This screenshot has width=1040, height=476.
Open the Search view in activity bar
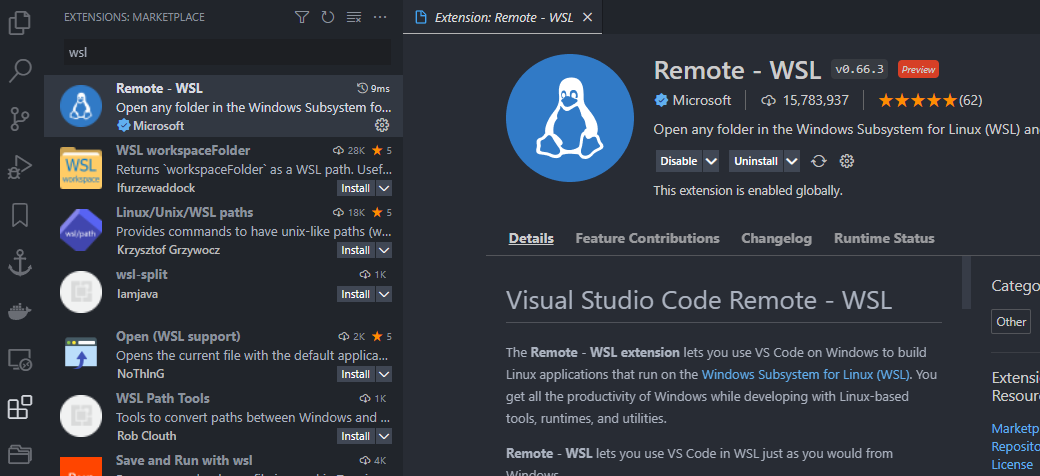tap(20, 71)
